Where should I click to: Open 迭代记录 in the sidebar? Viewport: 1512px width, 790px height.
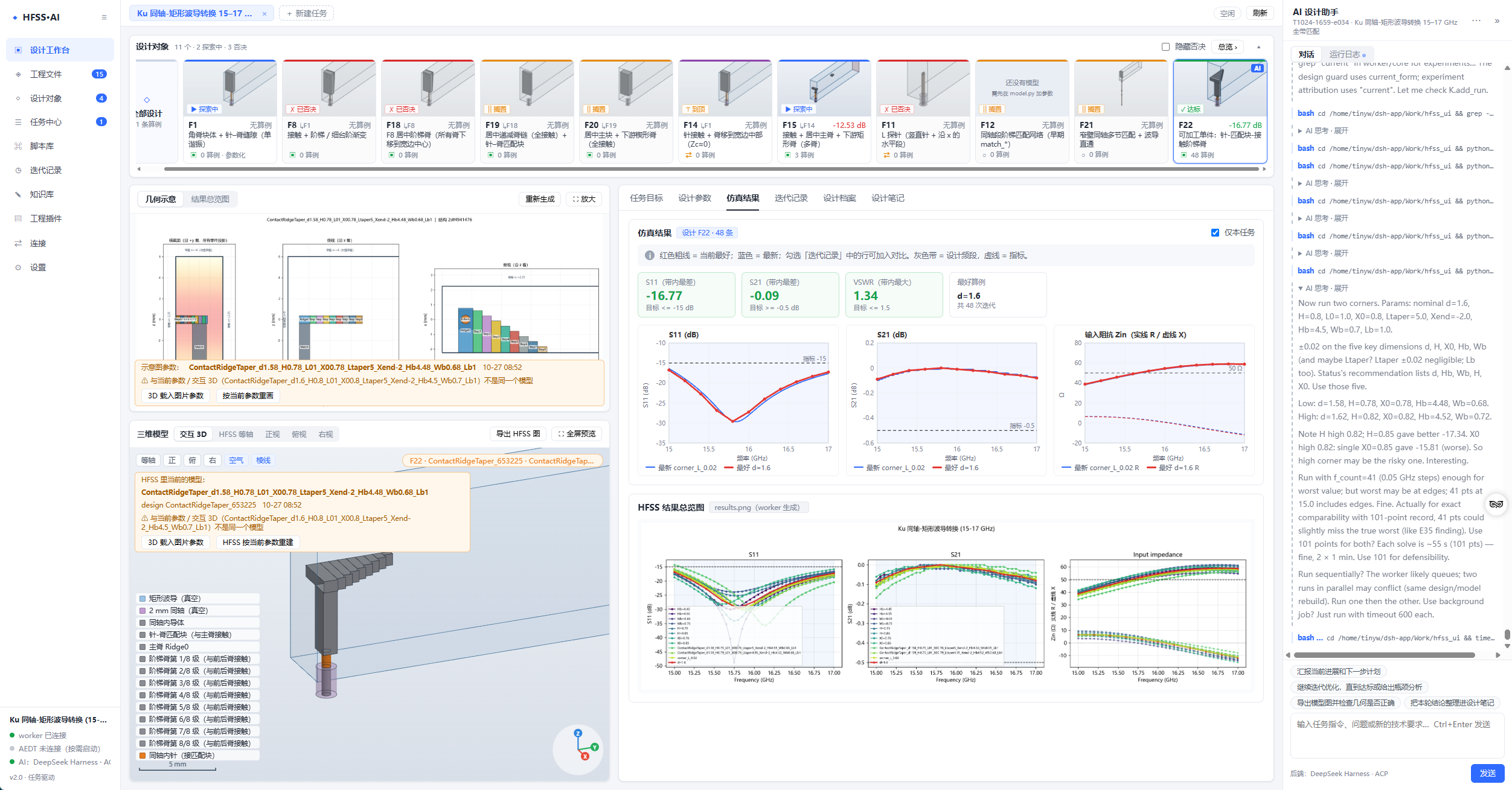pyautogui.click(x=60, y=170)
